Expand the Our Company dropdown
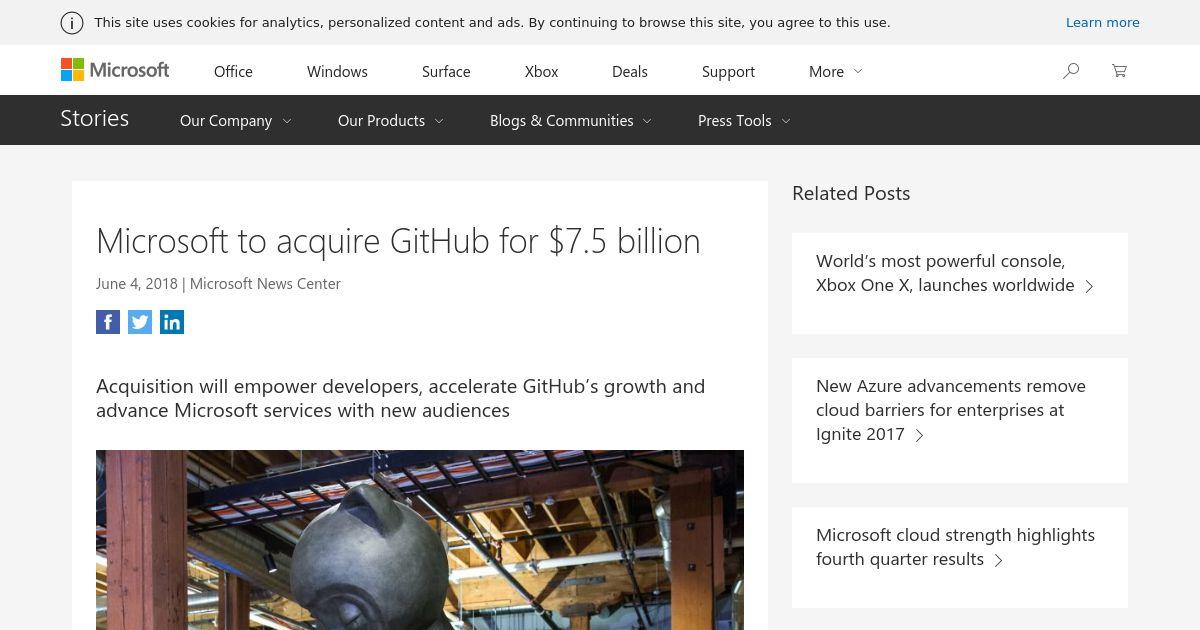1200x630 pixels. pyautogui.click(x=236, y=120)
